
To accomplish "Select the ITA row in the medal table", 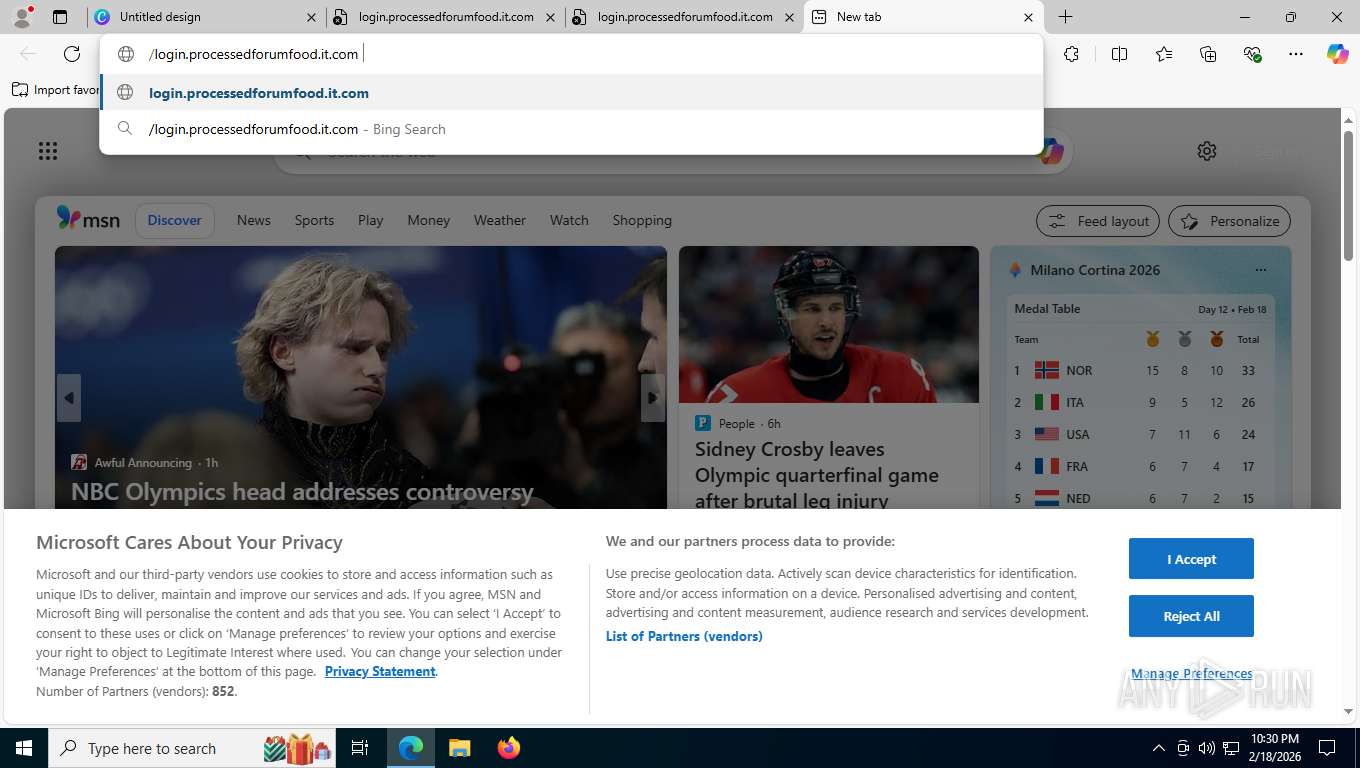I will (x=1138, y=402).
